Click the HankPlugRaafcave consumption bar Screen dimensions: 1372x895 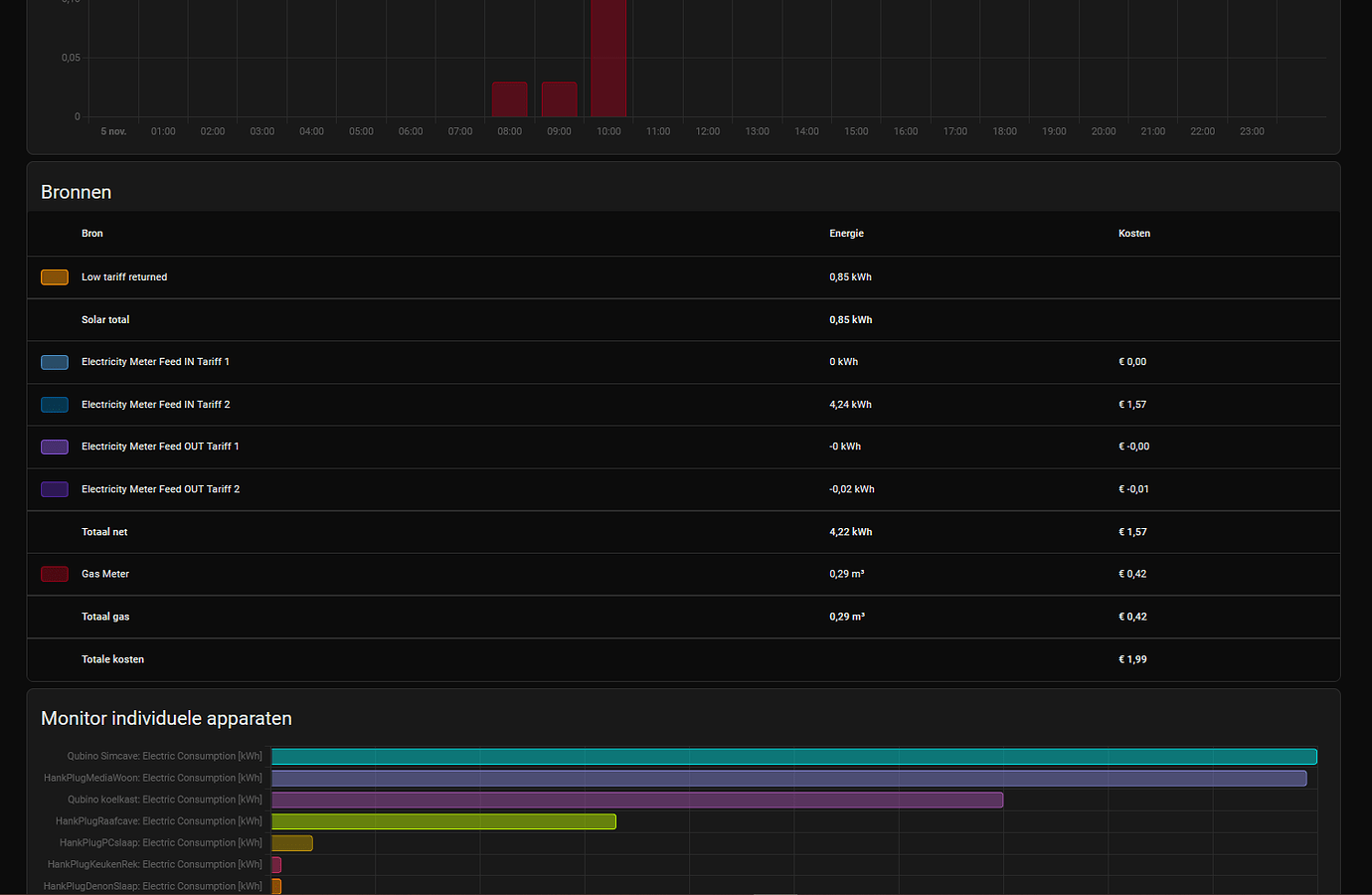pyautogui.click(x=443, y=821)
